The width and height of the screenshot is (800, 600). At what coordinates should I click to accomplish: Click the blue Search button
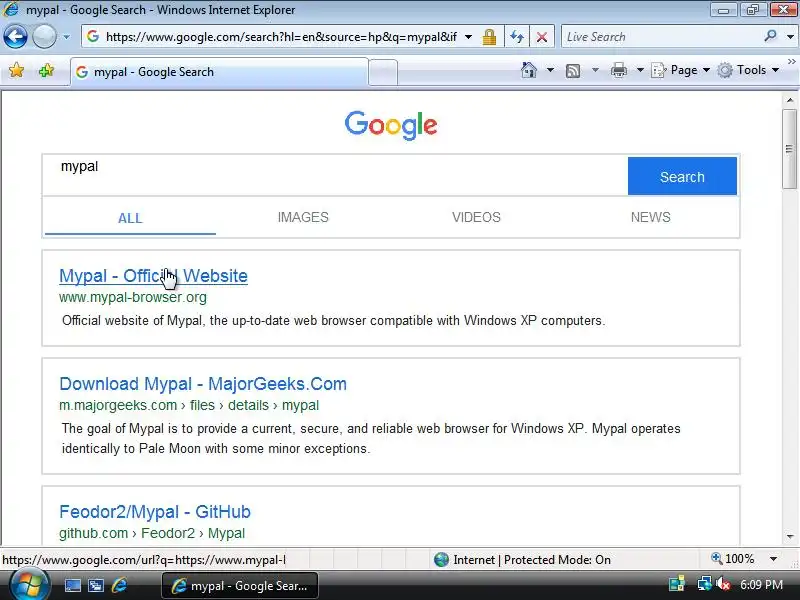tap(682, 177)
